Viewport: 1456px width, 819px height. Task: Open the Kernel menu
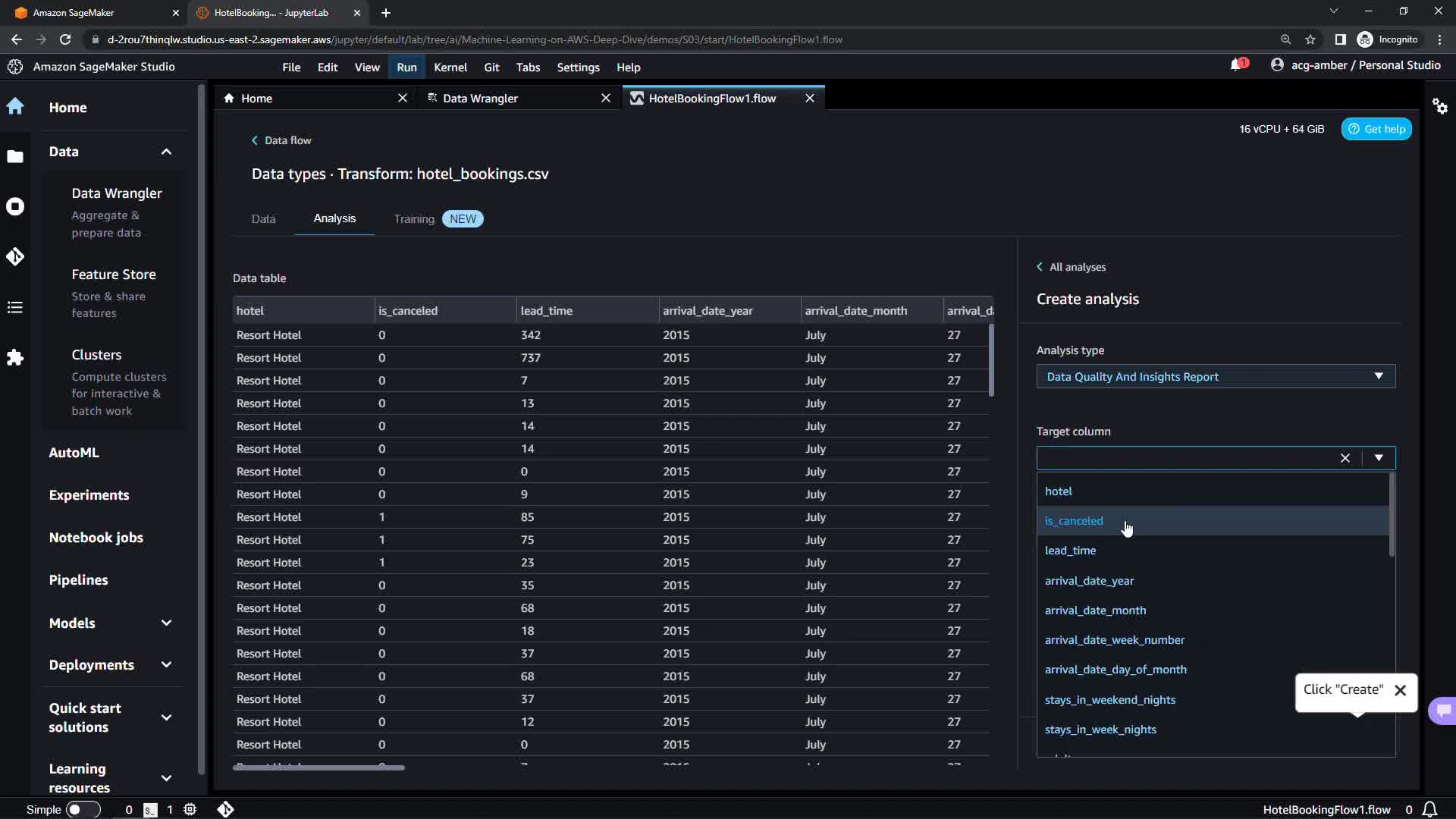coord(450,67)
